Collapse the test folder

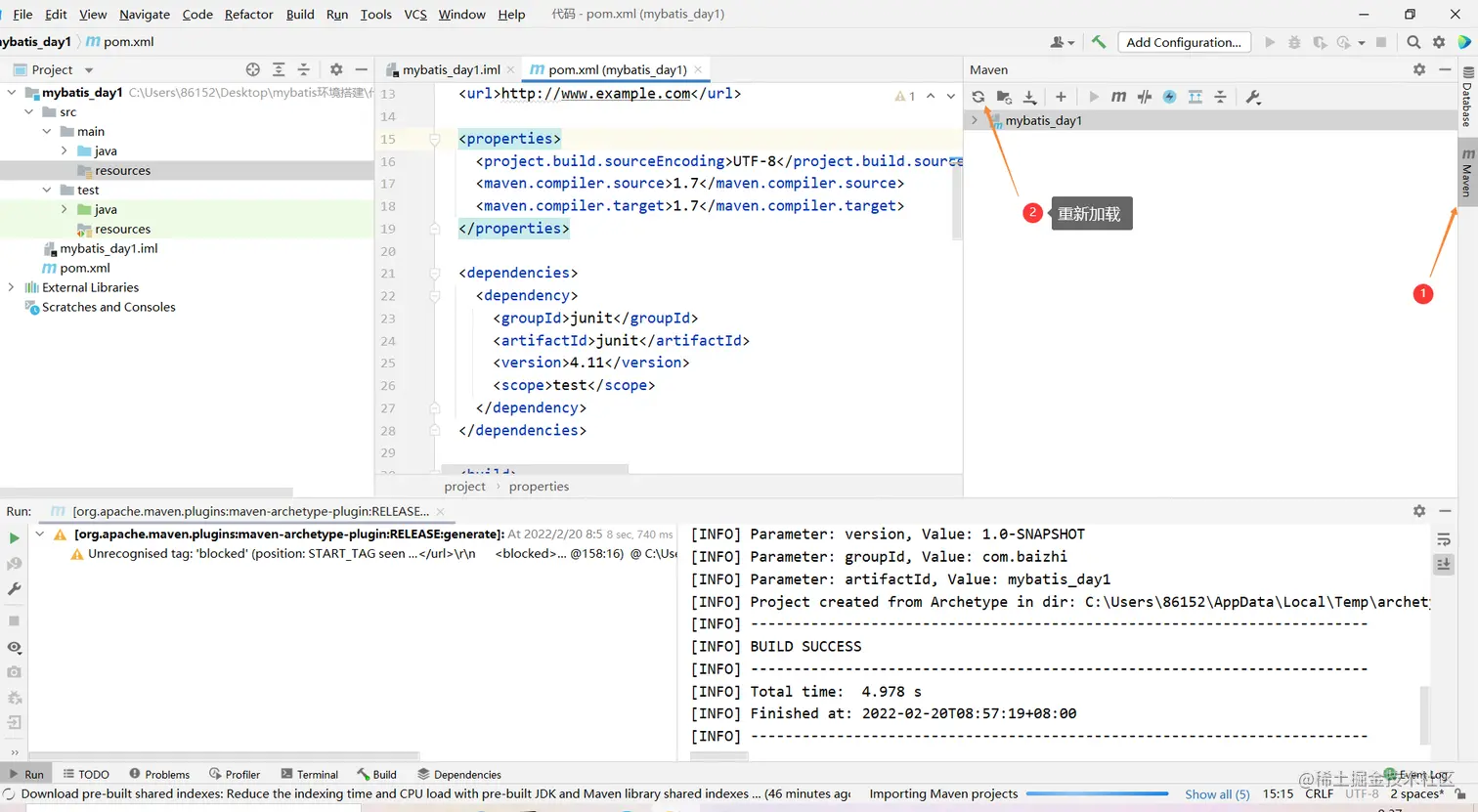(47, 190)
